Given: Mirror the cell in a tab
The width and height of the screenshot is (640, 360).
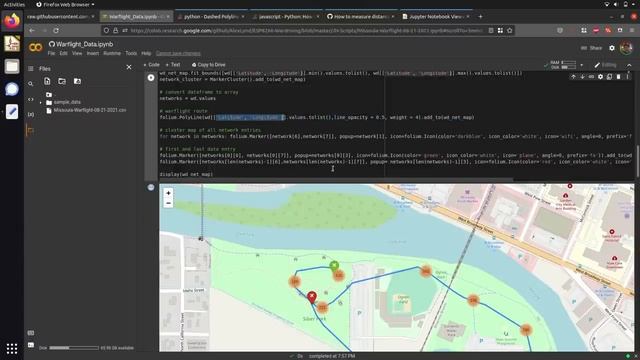Looking at the screenshot, I should (x=609, y=77).
